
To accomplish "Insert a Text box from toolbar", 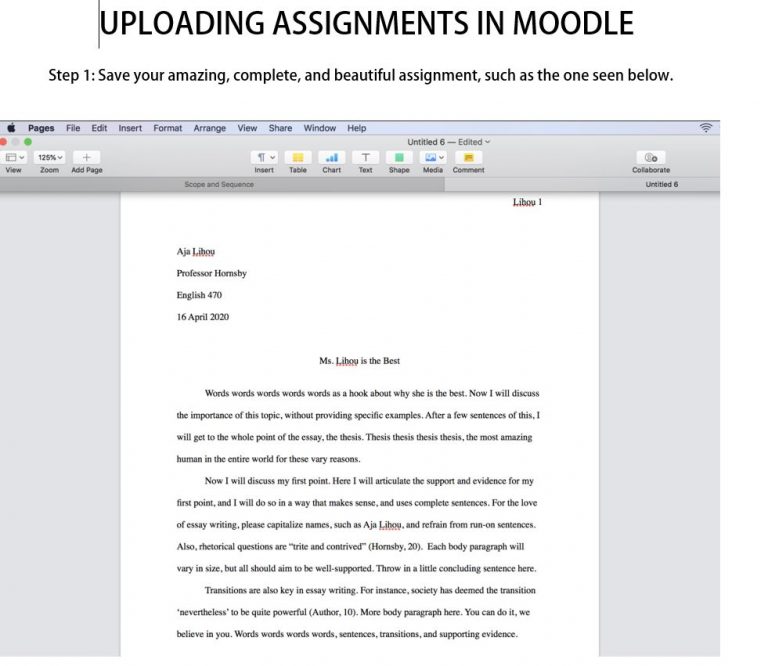I will tap(365, 157).
